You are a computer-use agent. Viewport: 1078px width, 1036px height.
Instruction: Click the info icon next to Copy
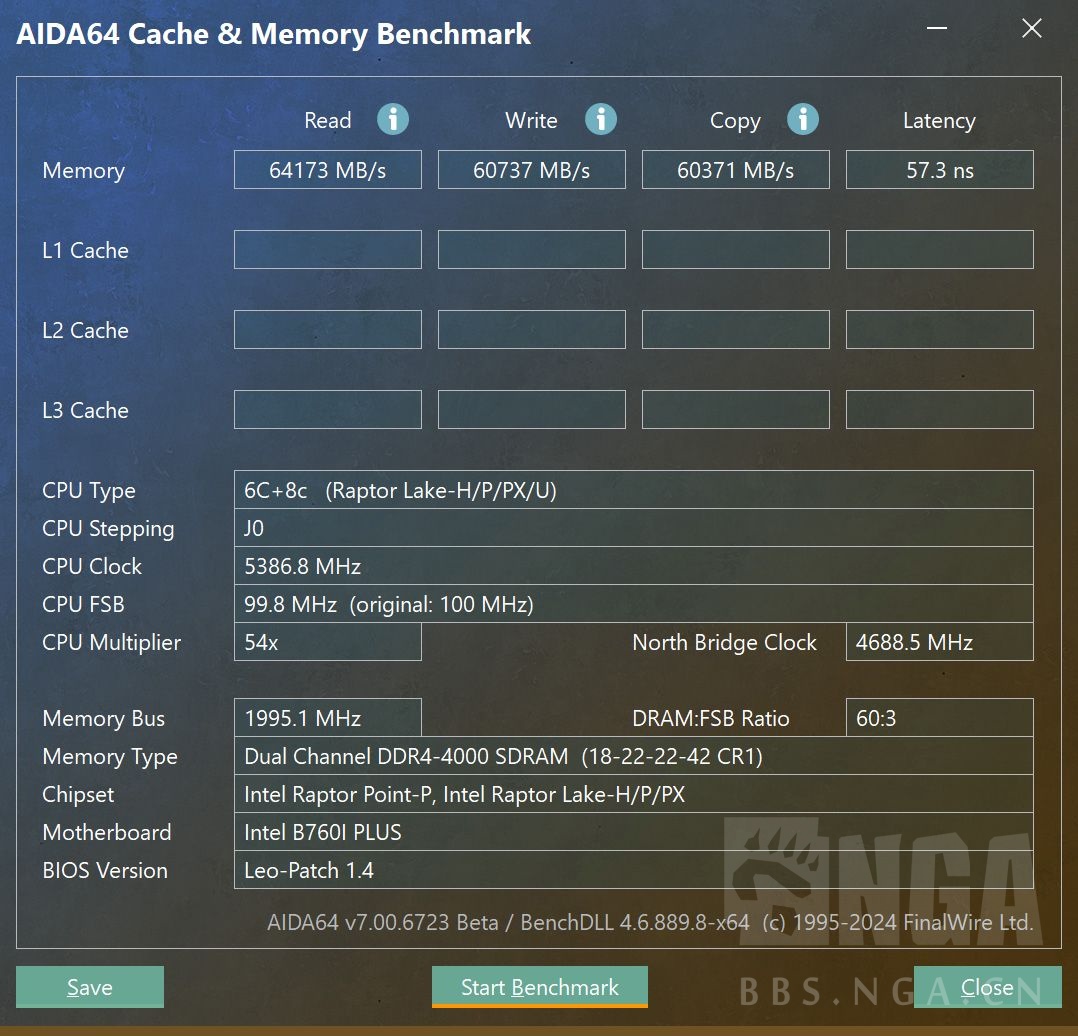[802, 120]
